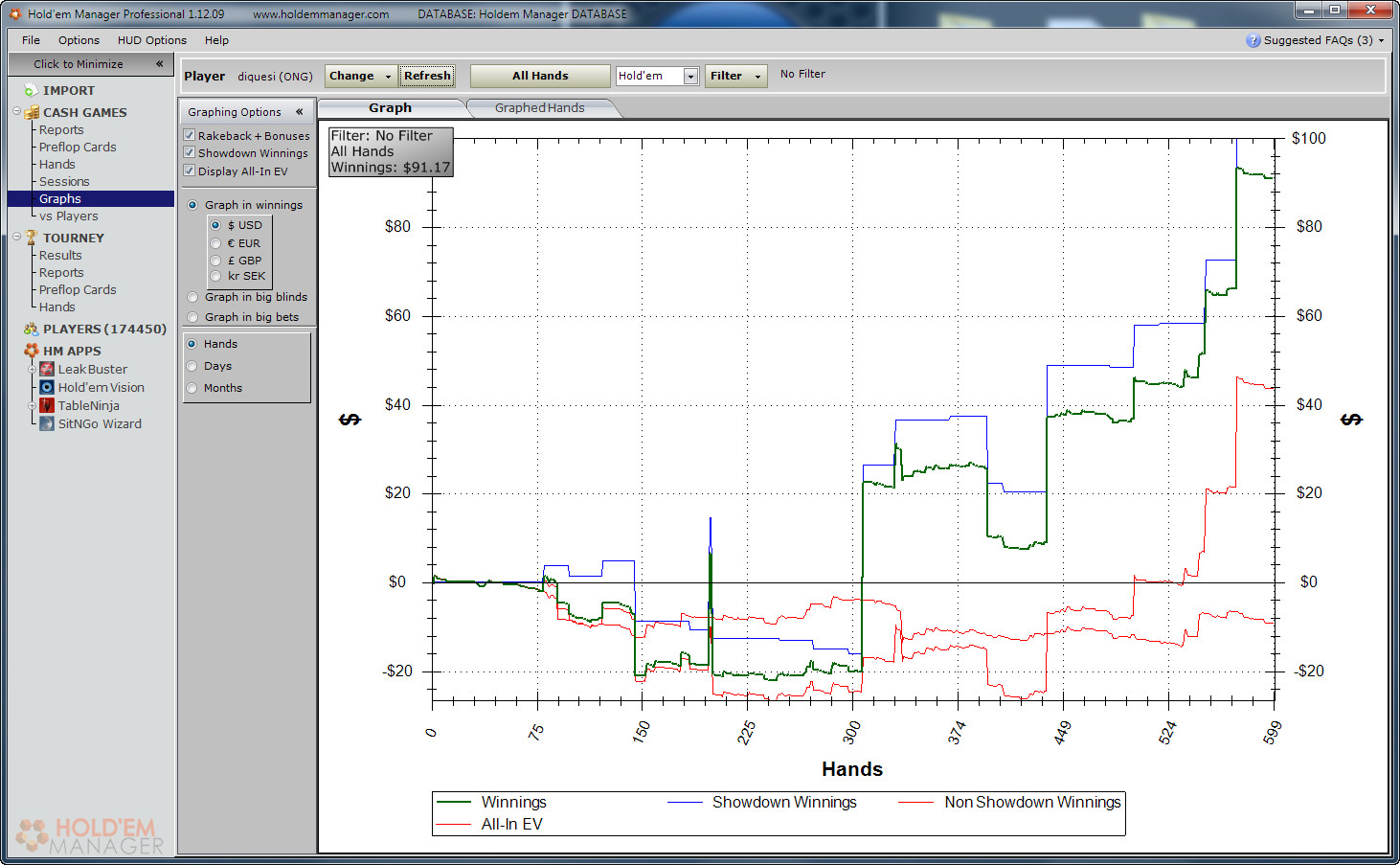
Task: Select the Months x-axis option
Action: coord(192,388)
